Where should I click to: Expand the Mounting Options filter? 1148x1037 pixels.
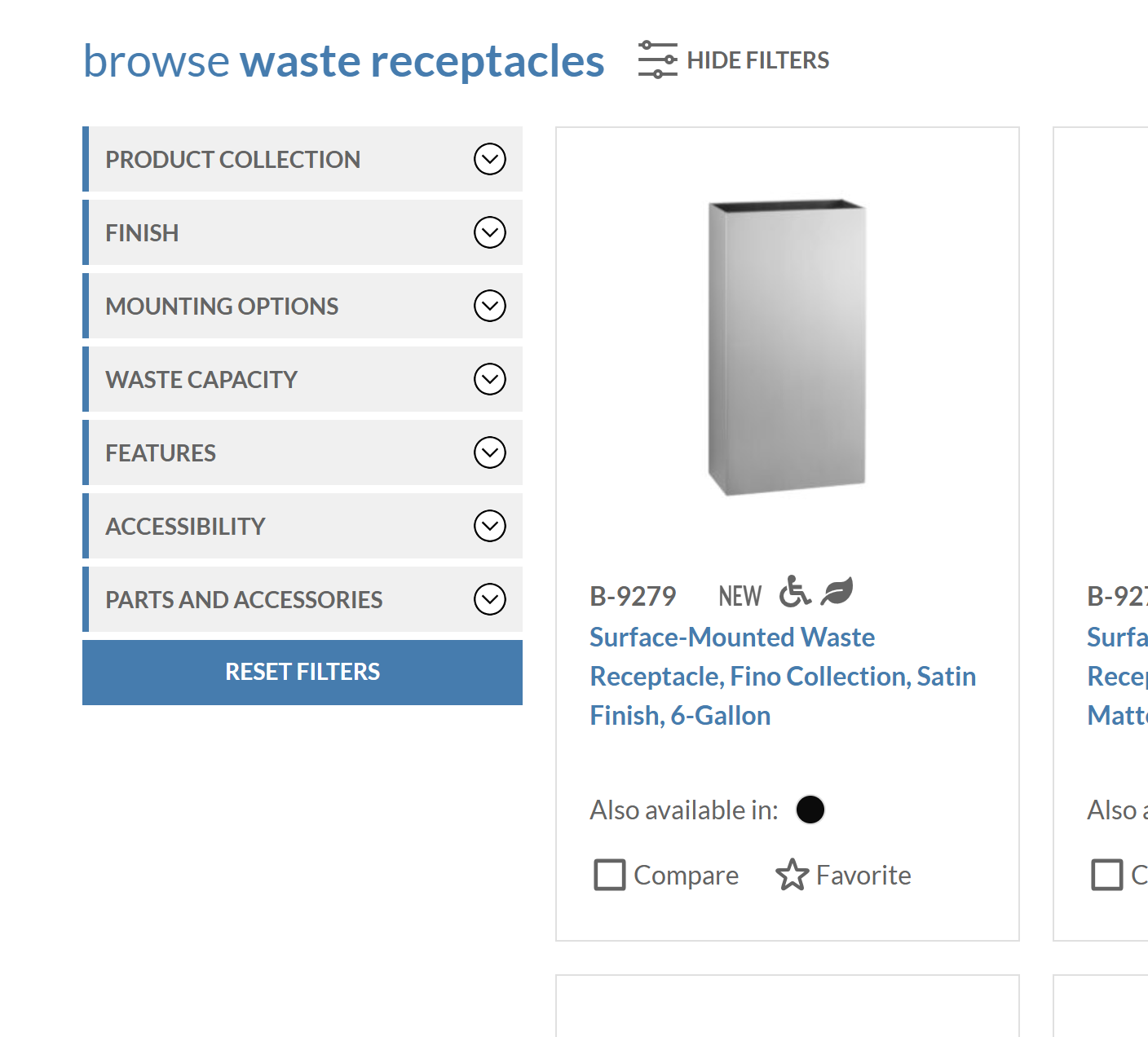tap(302, 306)
